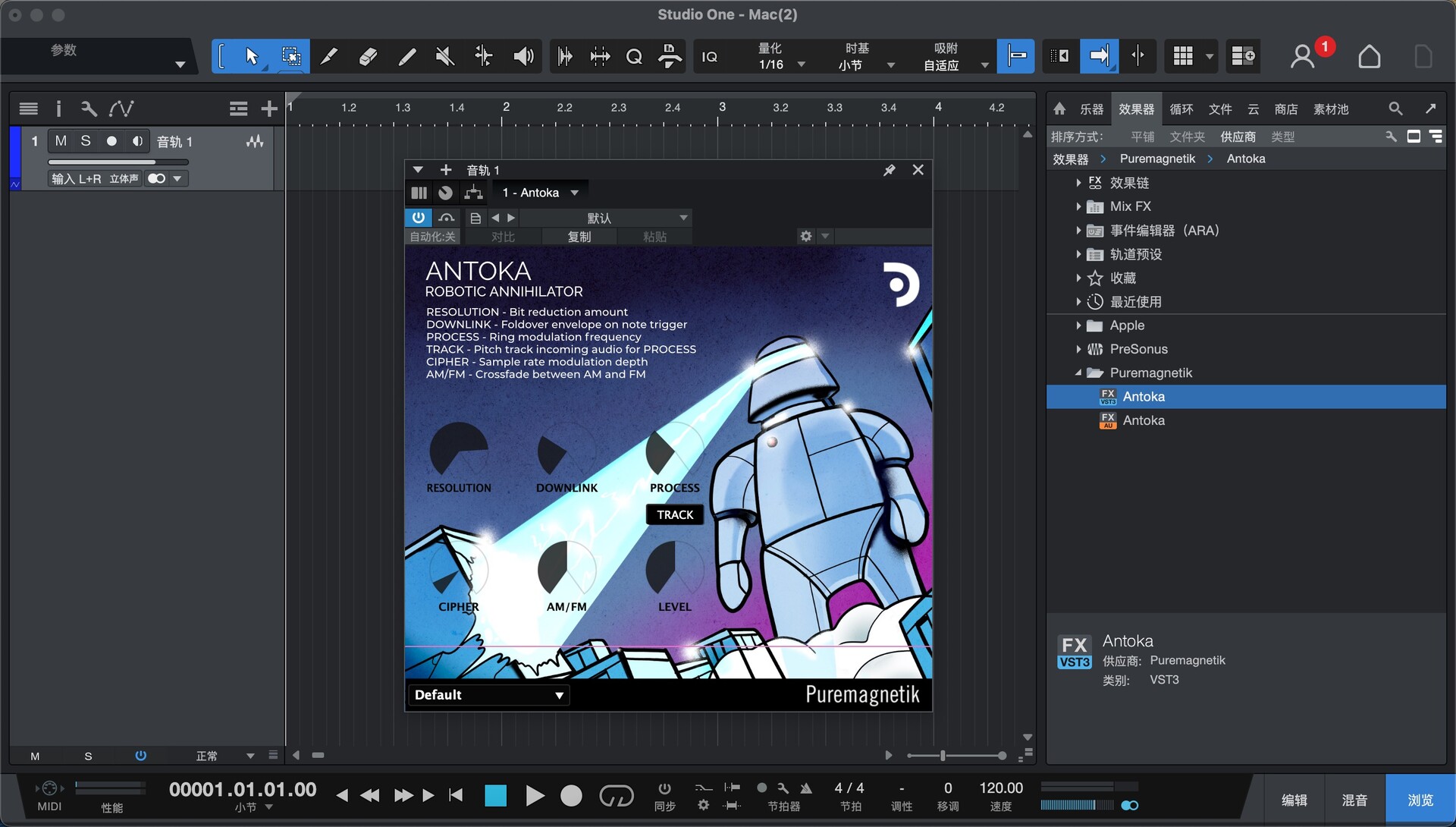Open the track wrench options
Image resolution: width=1456 pixels, height=827 pixels.
pyautogui.click(x=89, y=109)
